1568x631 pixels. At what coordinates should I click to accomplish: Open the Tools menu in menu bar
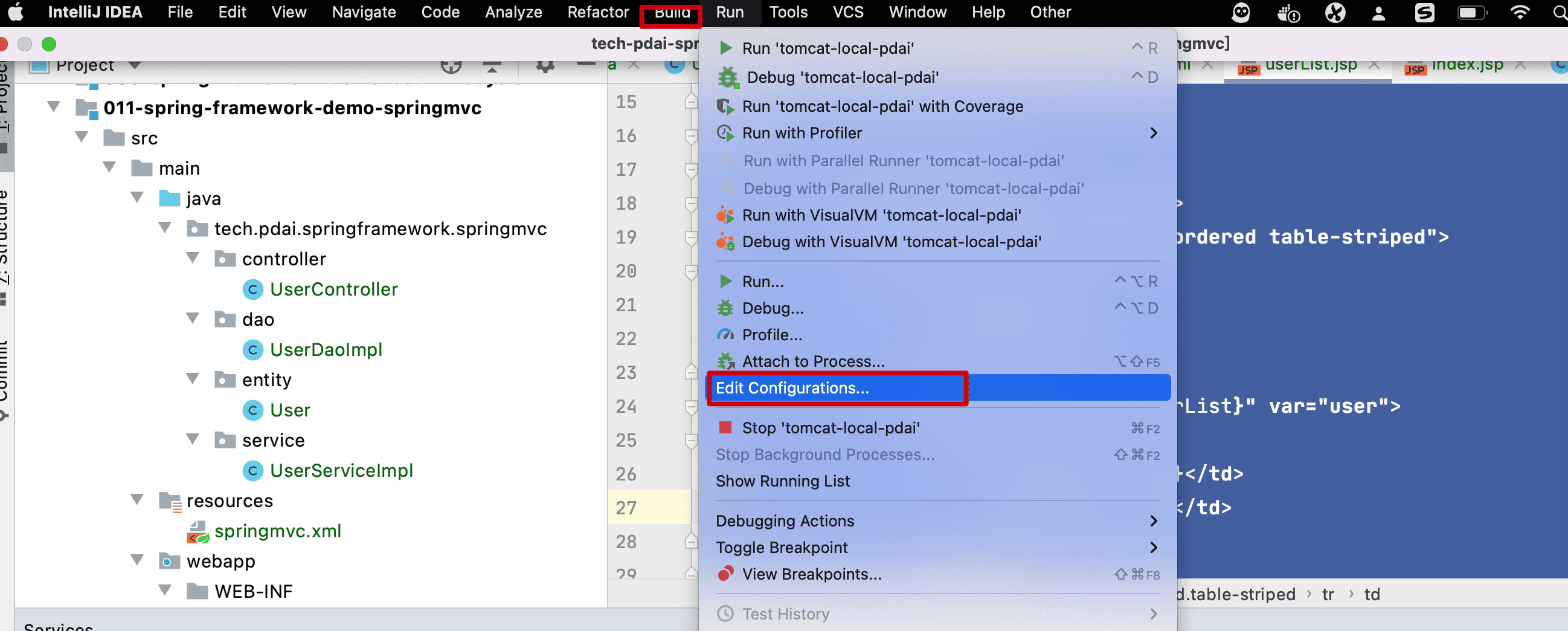click(x=788, y=12)
